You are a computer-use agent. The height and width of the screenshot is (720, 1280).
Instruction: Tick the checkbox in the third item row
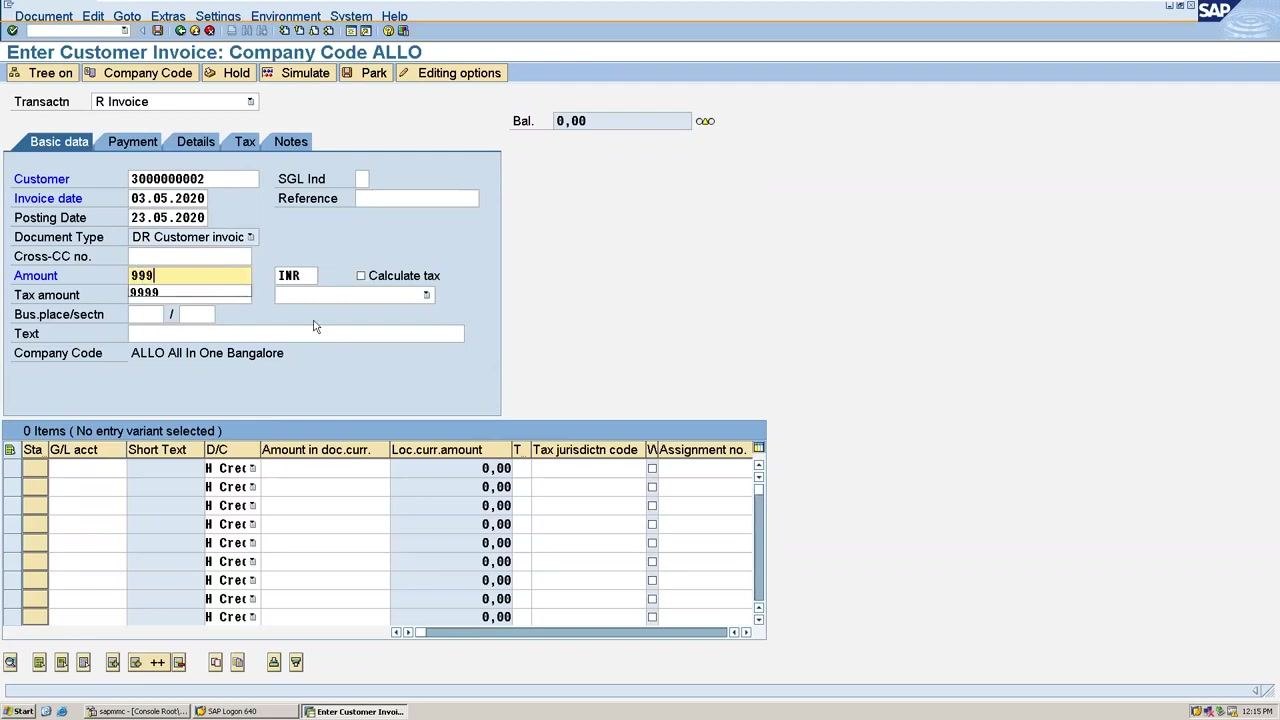tap(652, 506)
